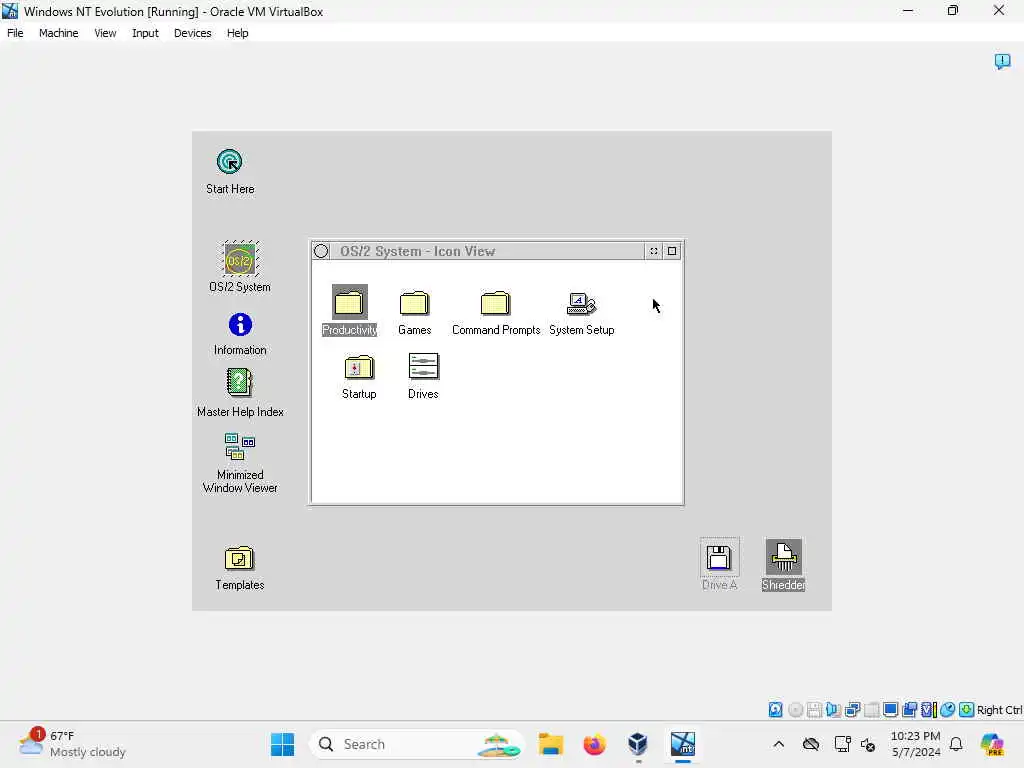Open the Start Here icon
Image resolution: width=1024 pixels, height=768 pixels.
[x=229, y=162]
